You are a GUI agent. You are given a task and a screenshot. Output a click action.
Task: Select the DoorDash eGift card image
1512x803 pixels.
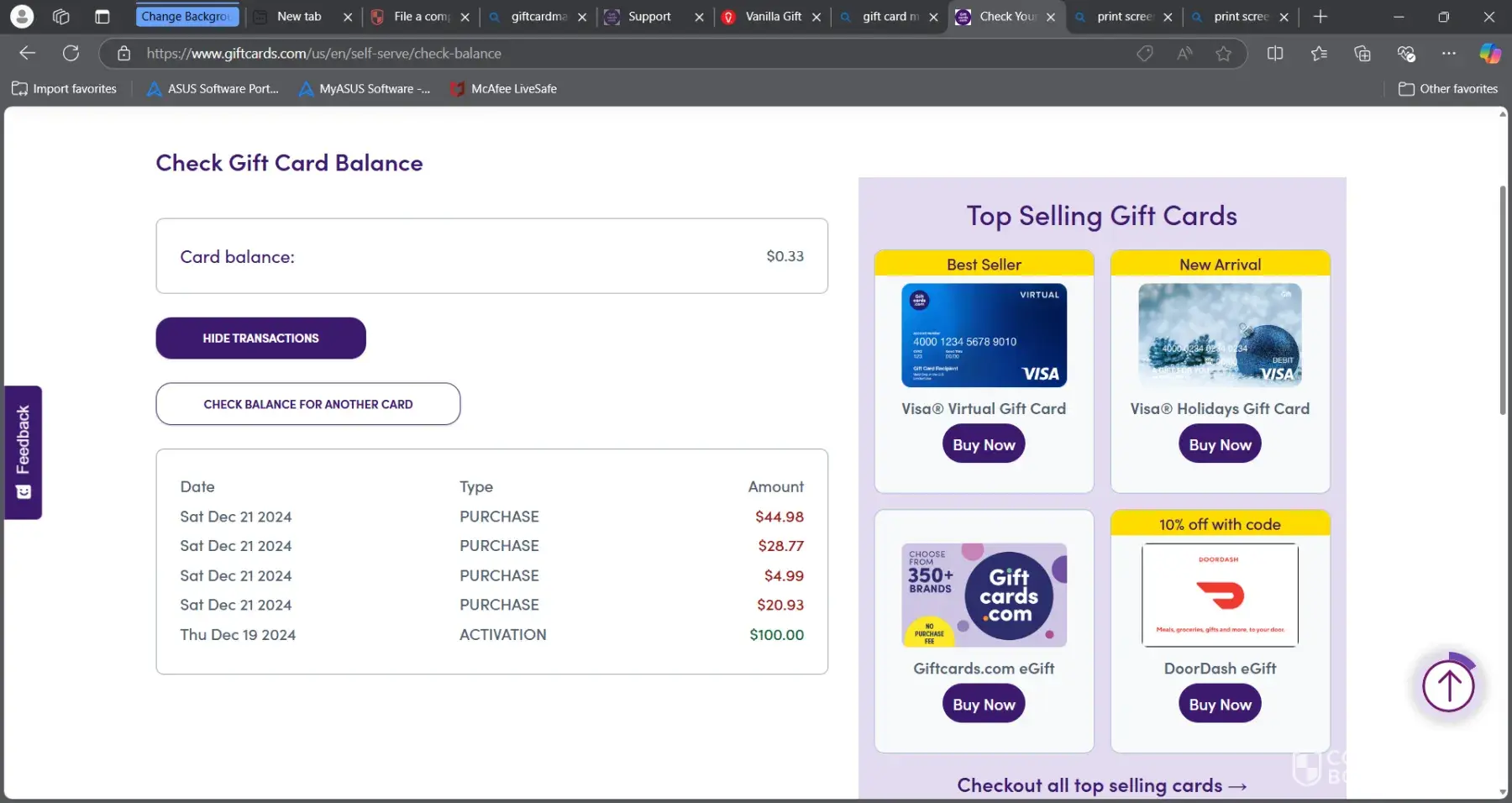pos(1220,595)
